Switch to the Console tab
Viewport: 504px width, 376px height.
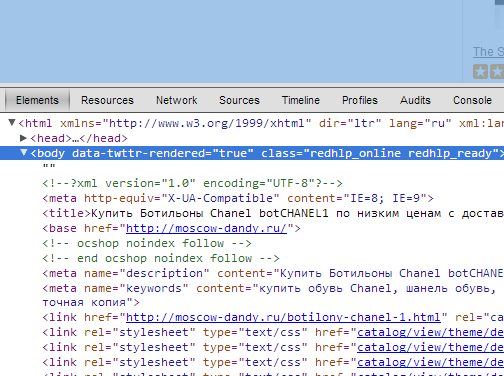pos(472,100)
